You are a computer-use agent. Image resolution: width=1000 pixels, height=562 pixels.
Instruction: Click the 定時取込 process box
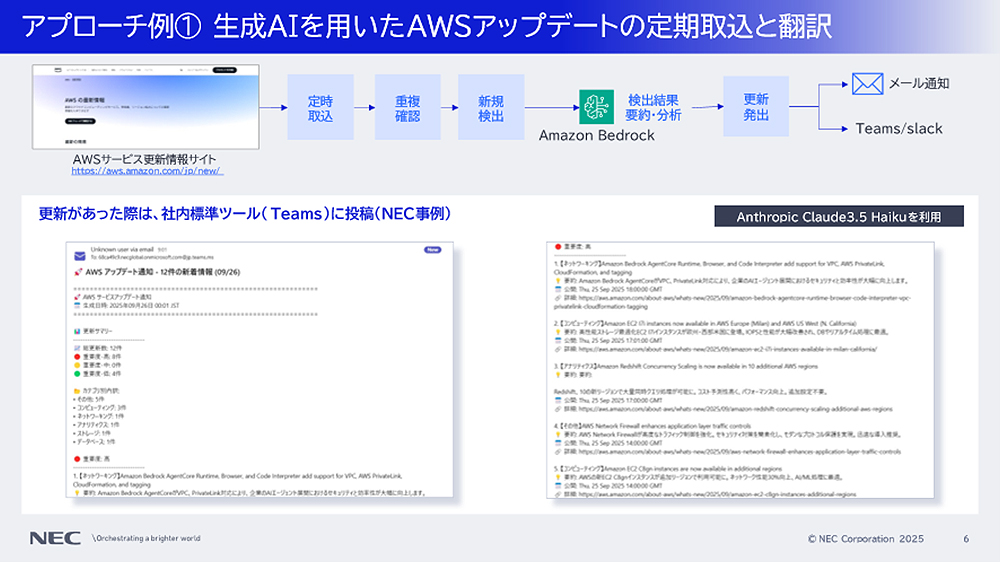pos(321,107)
